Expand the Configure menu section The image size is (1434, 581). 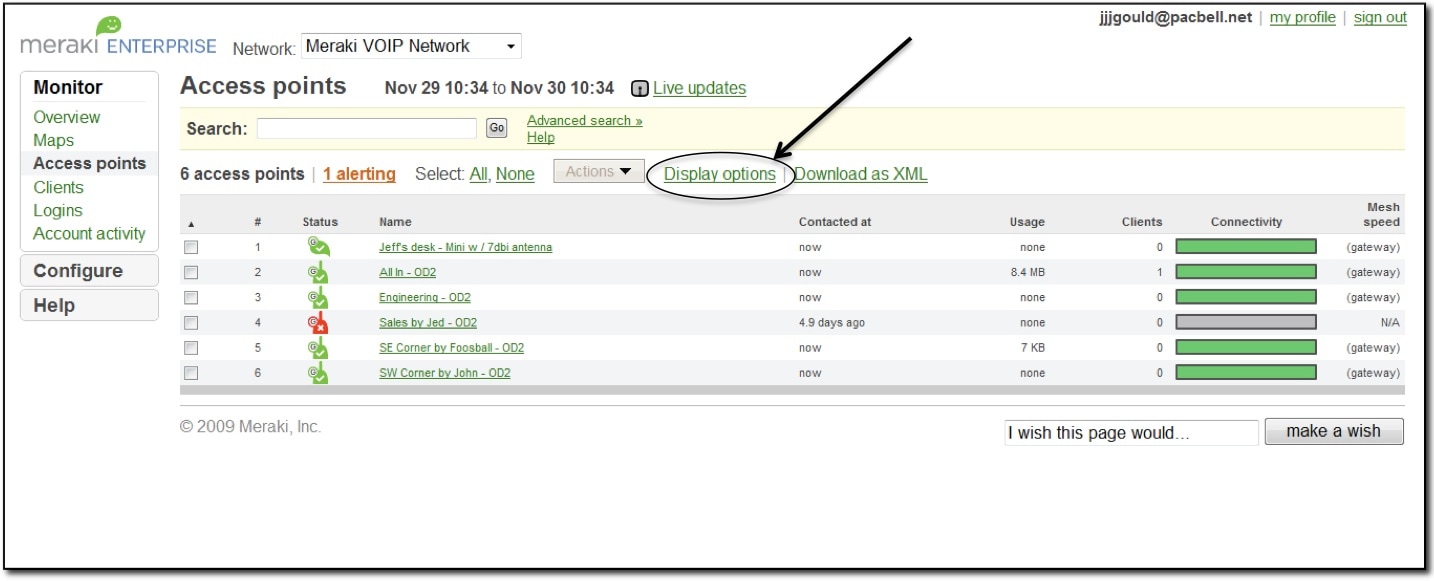89,271
